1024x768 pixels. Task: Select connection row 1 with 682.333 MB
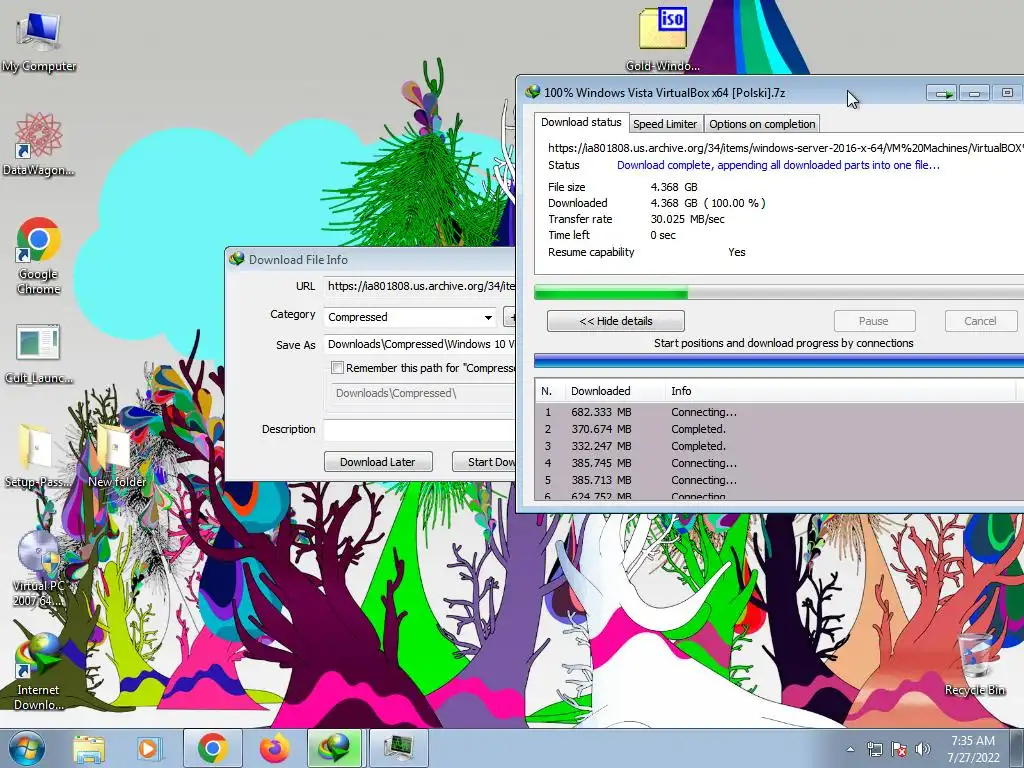pos(779,412)
